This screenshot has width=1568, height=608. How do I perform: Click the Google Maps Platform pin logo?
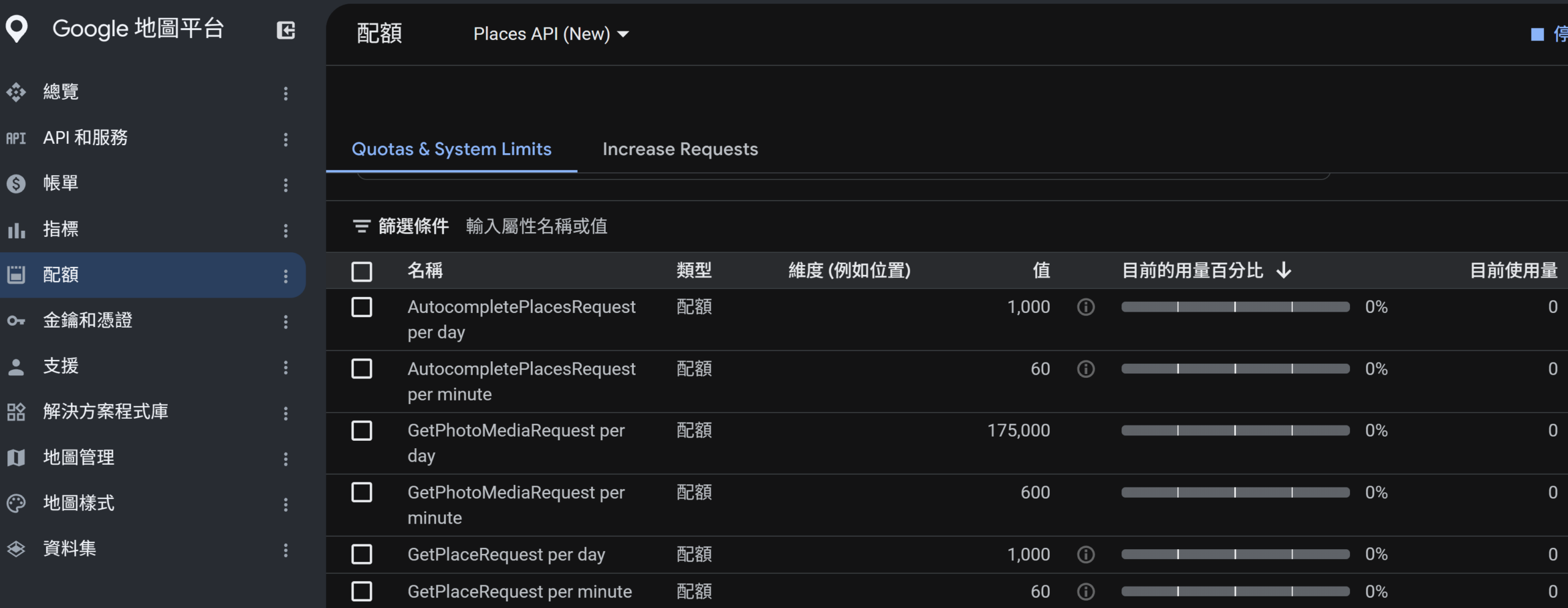click(x=17, y=29)
